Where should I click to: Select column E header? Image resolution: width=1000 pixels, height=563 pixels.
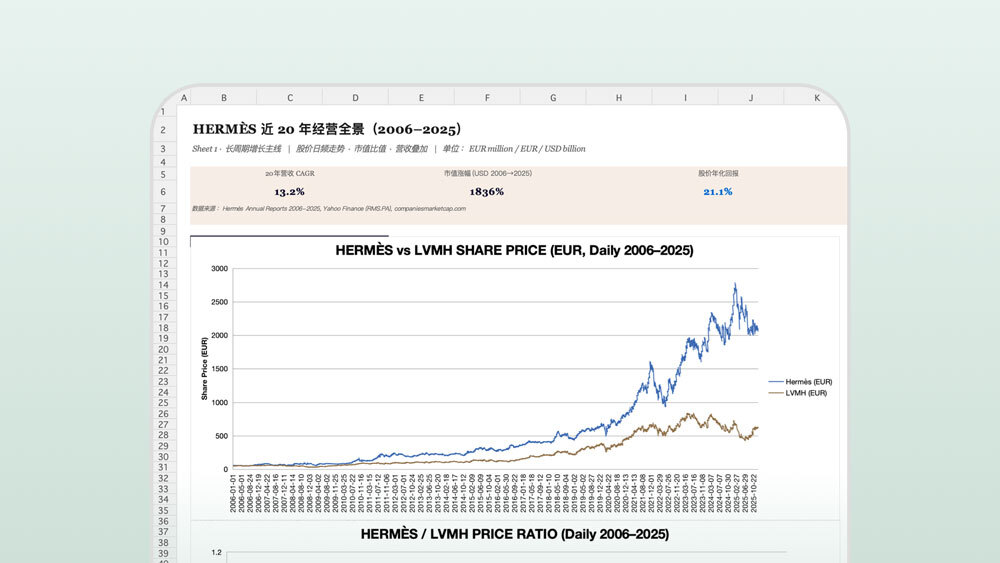421,98
